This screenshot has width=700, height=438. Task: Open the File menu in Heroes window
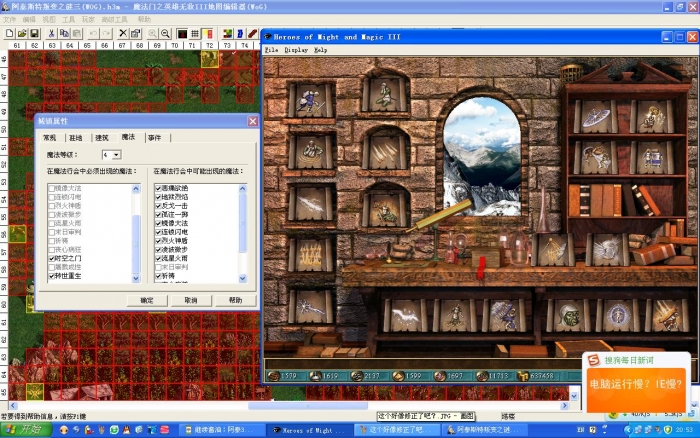(271, 50)
